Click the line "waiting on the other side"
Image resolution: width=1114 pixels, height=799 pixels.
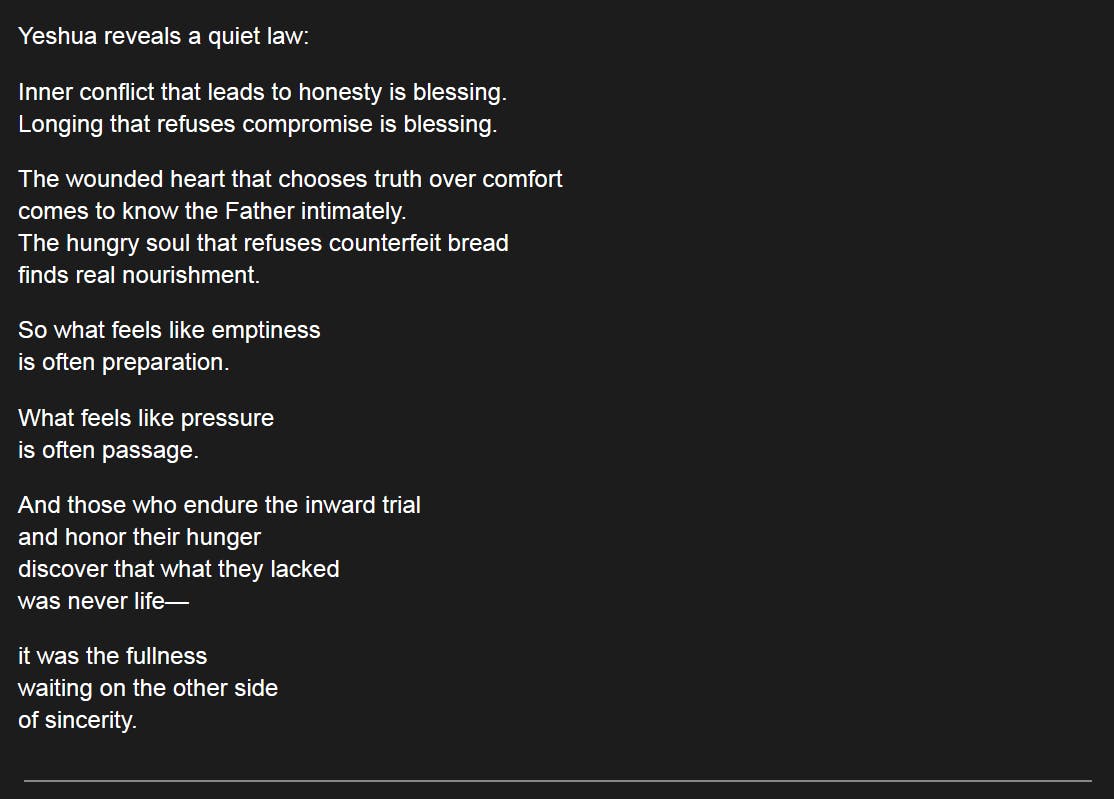[148, 689]
